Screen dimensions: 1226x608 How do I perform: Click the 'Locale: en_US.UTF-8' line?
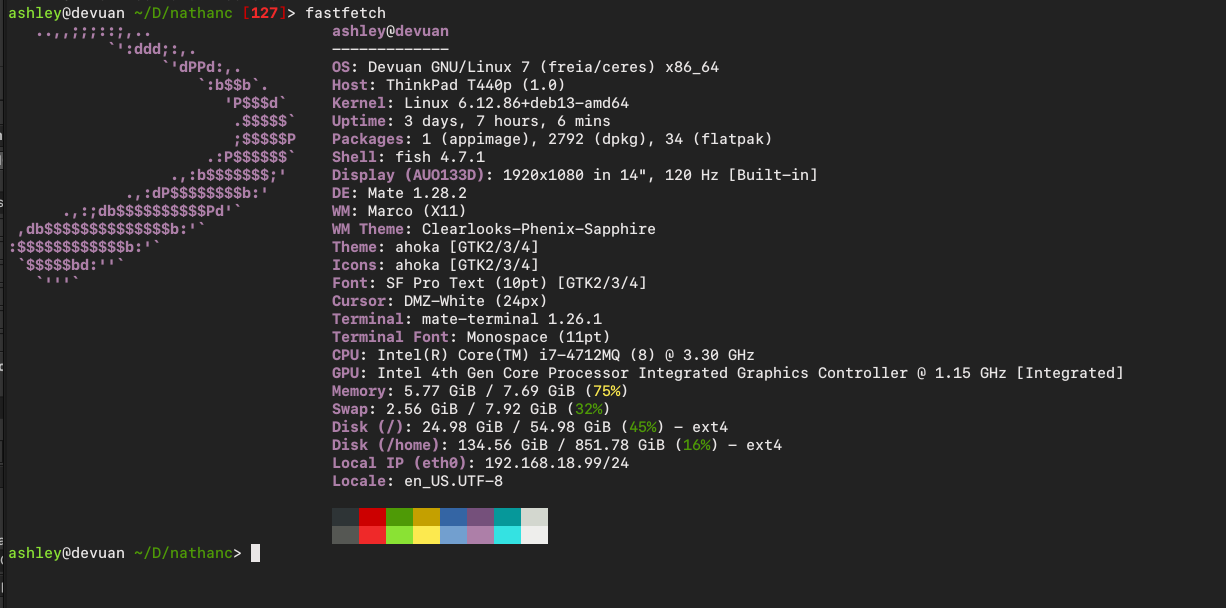point(417,481)
